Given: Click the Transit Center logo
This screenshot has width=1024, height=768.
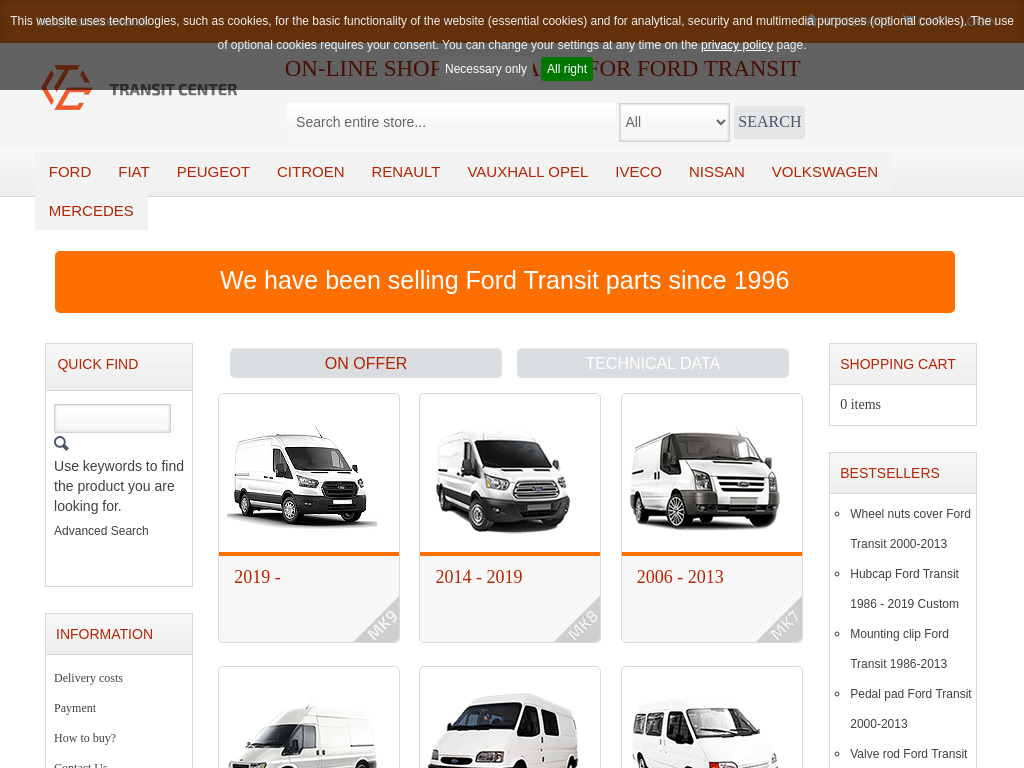Looking at the screenshot, I should [139, 88].
